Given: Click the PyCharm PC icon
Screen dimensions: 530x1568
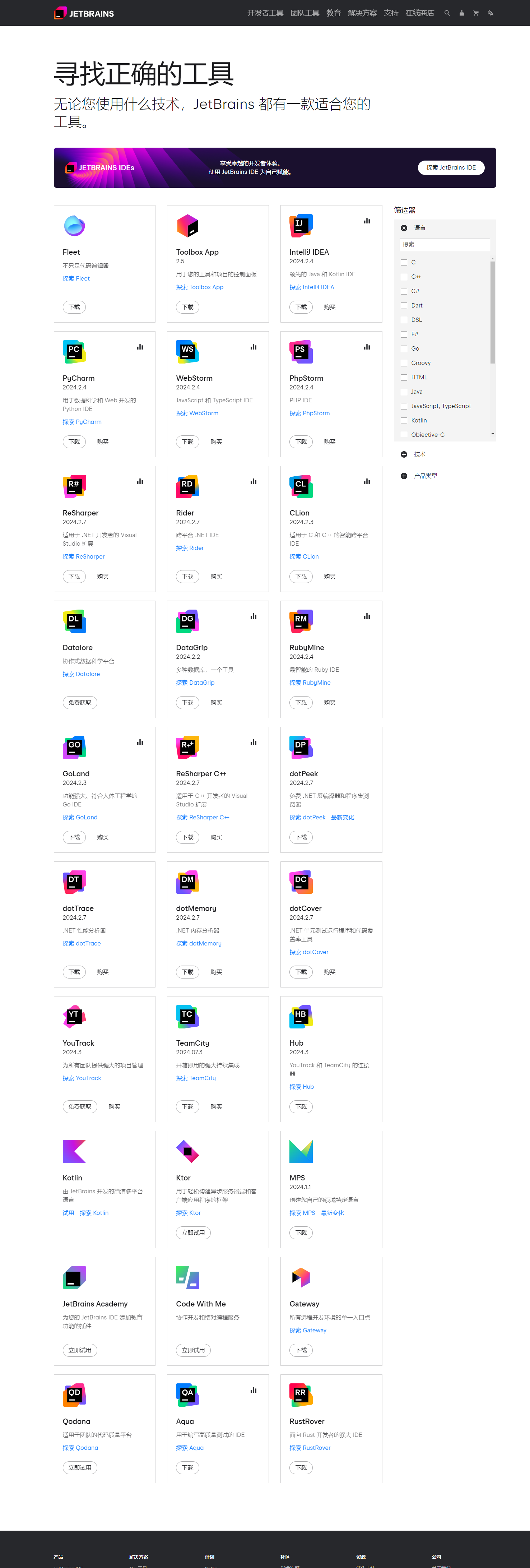Looking at the screenshot, I should tap(74, 352).
